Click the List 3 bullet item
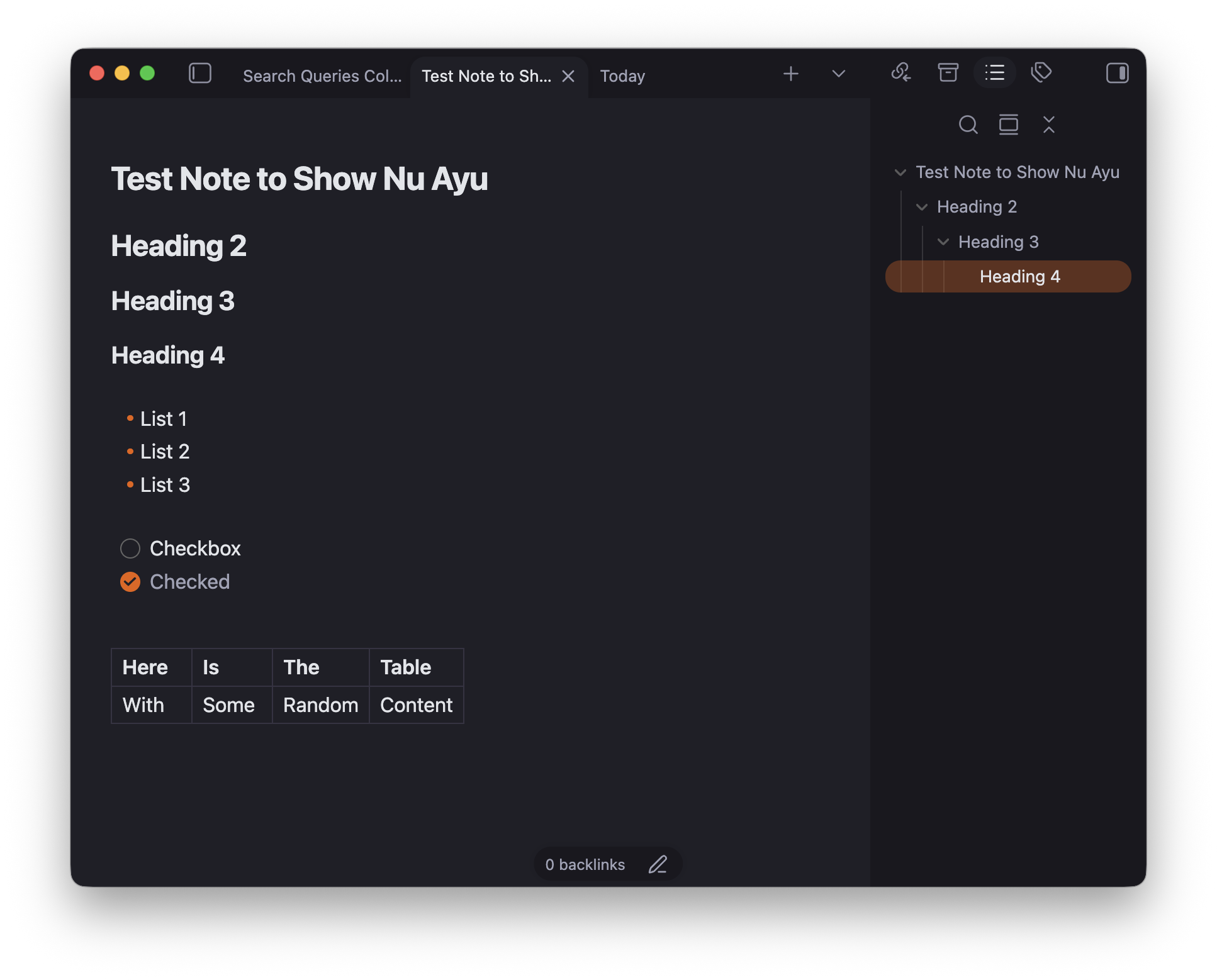This screenshot has width=1217, height=980. 165,485
